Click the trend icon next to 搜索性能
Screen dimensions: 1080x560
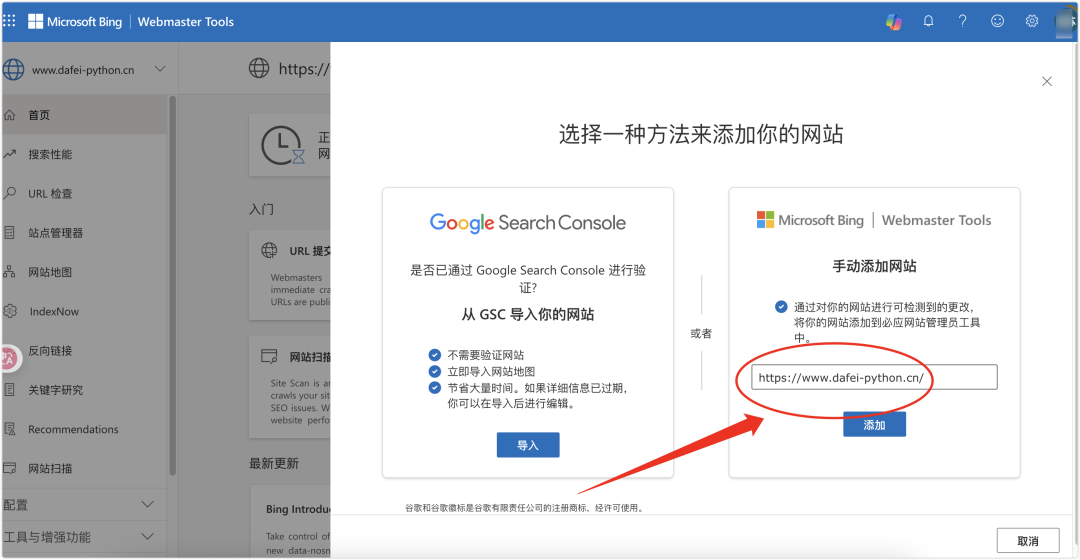pyautogui.click(x=10, y=154)
